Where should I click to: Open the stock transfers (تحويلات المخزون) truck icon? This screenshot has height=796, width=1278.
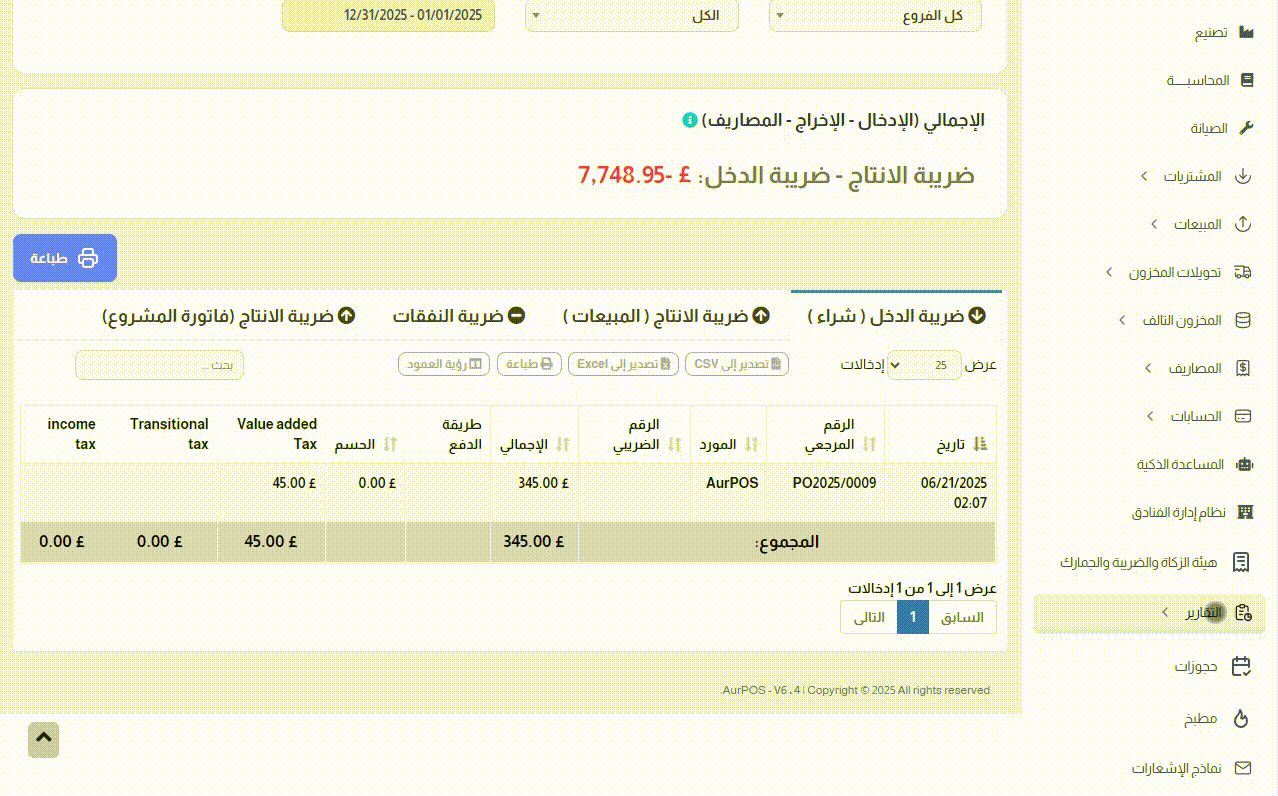[1243, 272]
